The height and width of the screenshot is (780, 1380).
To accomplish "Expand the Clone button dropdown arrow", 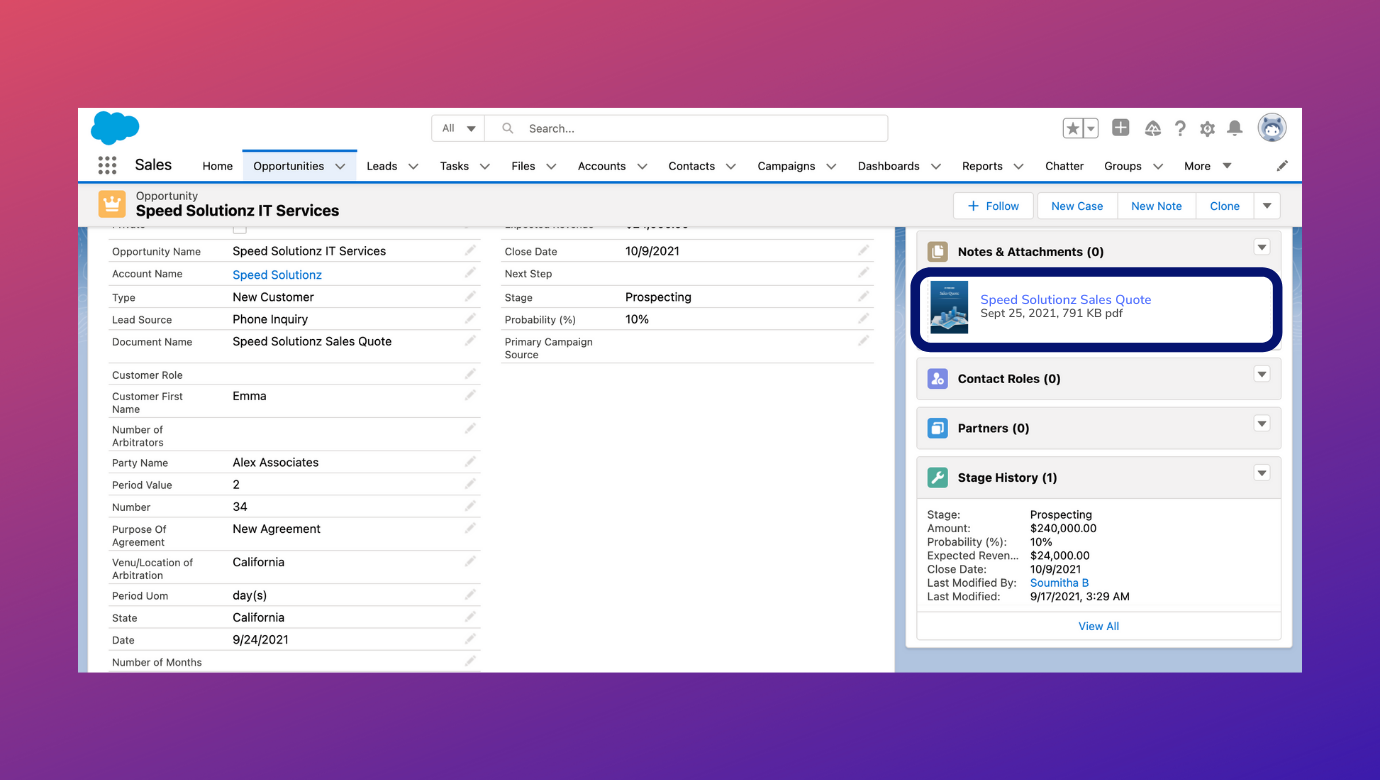I will click(1266, 205).
